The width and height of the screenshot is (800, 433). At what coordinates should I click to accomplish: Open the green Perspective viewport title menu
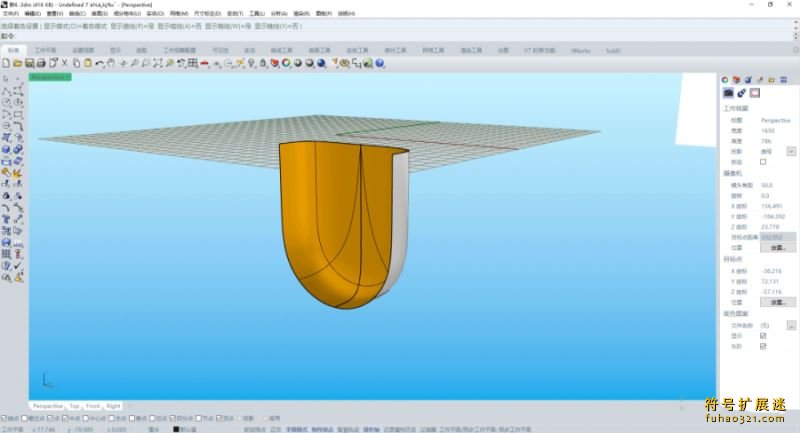pos(50,77)
